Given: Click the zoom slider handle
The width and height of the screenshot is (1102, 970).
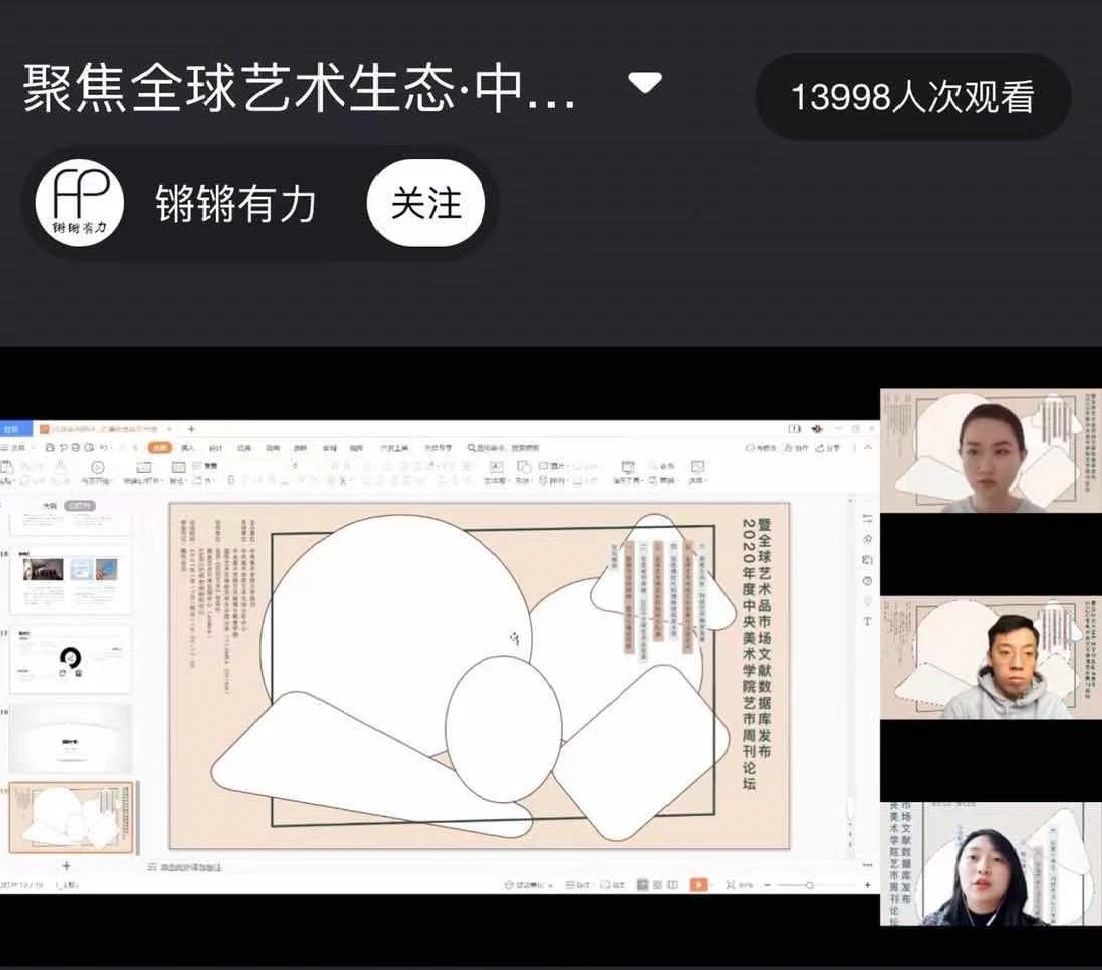Looking at the screenshot, I should pyautogui.click(x=810, y=885).
